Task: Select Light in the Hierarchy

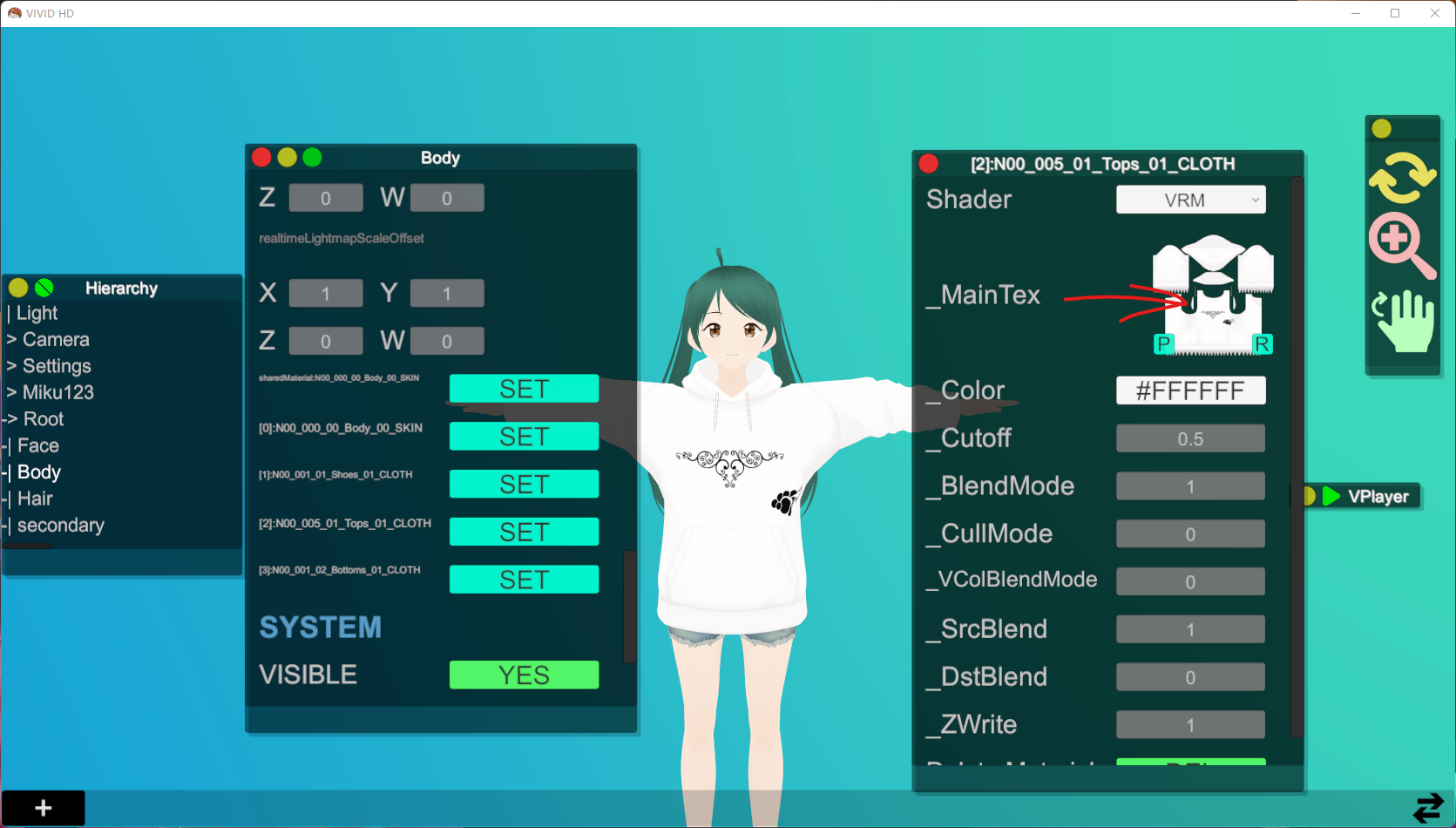Action: point(37,313)
